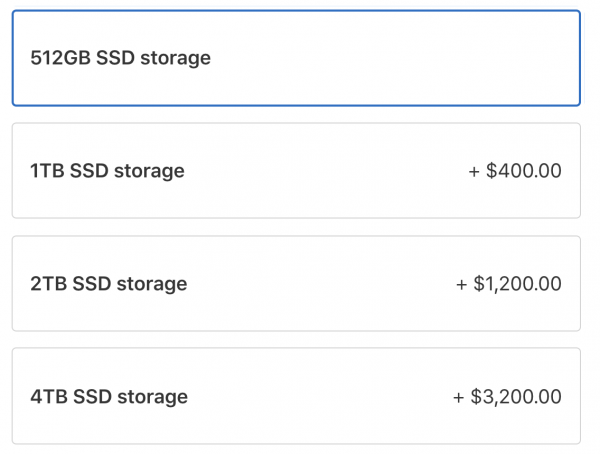This screenshot has width=600, height=454.
Task: Choose the 1TB SSD storage option
Action: click(296, 170)
